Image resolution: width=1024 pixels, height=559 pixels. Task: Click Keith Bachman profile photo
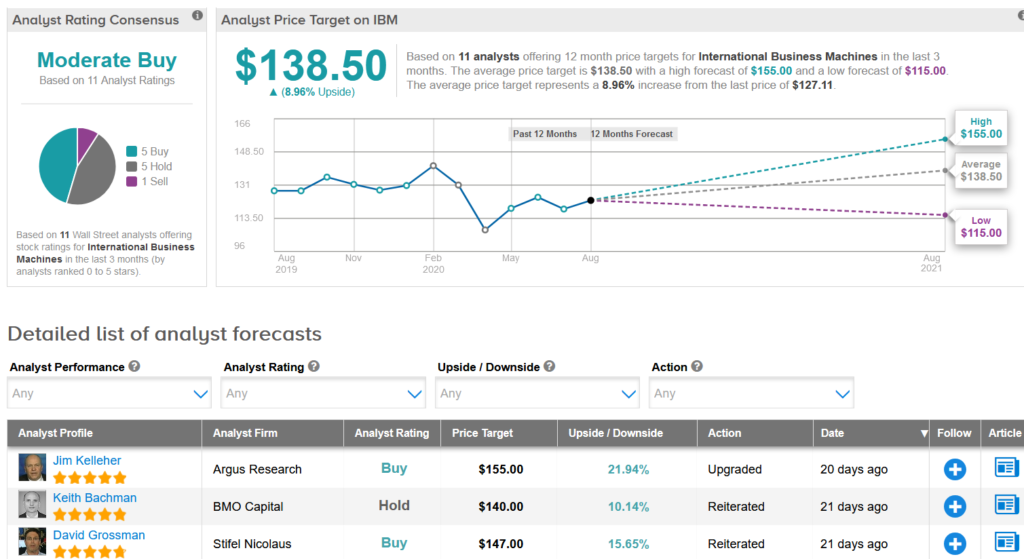click(32, 505)
